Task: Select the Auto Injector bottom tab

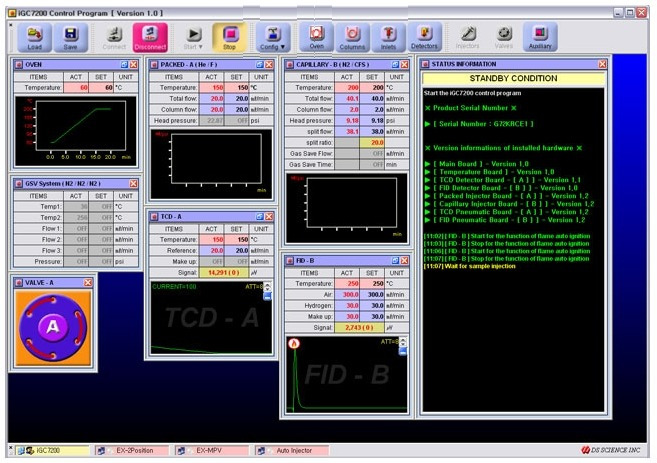Action: click(292, 450)
